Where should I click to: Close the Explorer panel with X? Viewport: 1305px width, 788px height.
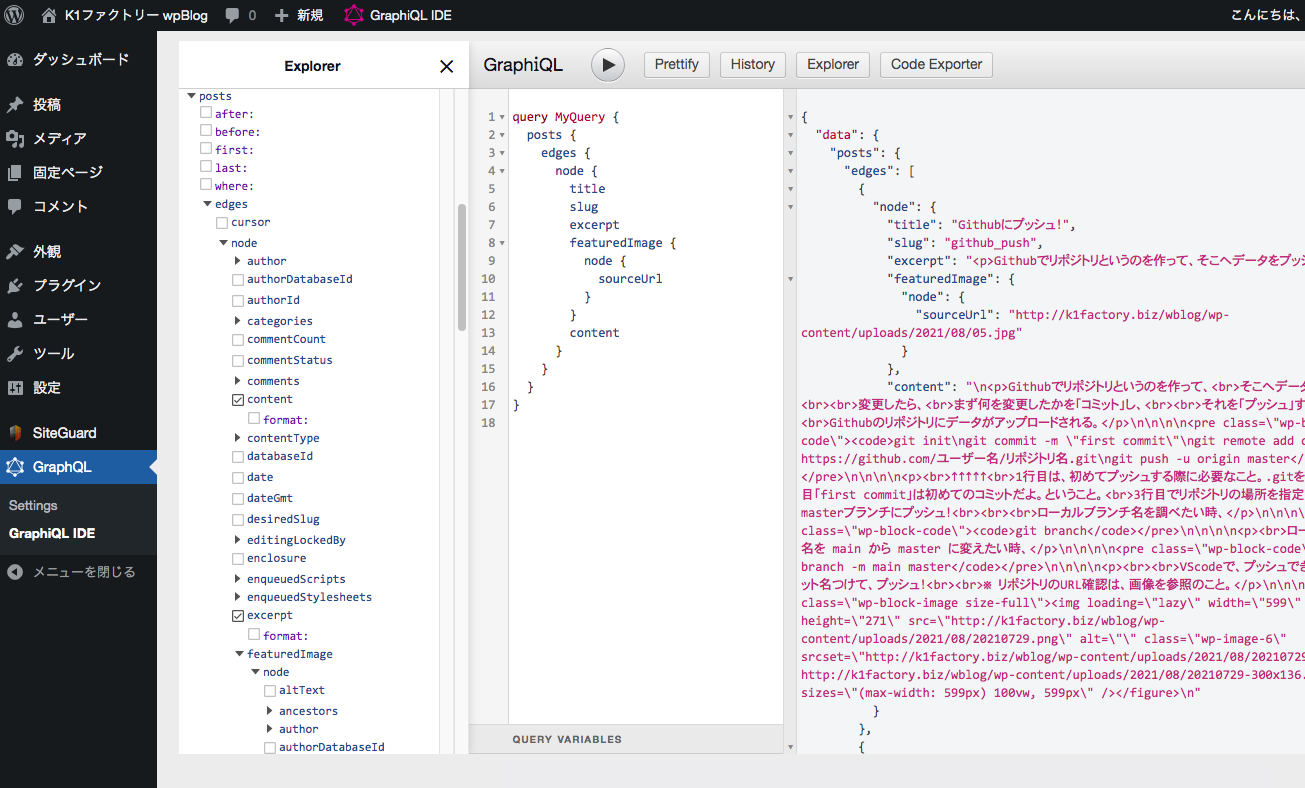point(447,66)
